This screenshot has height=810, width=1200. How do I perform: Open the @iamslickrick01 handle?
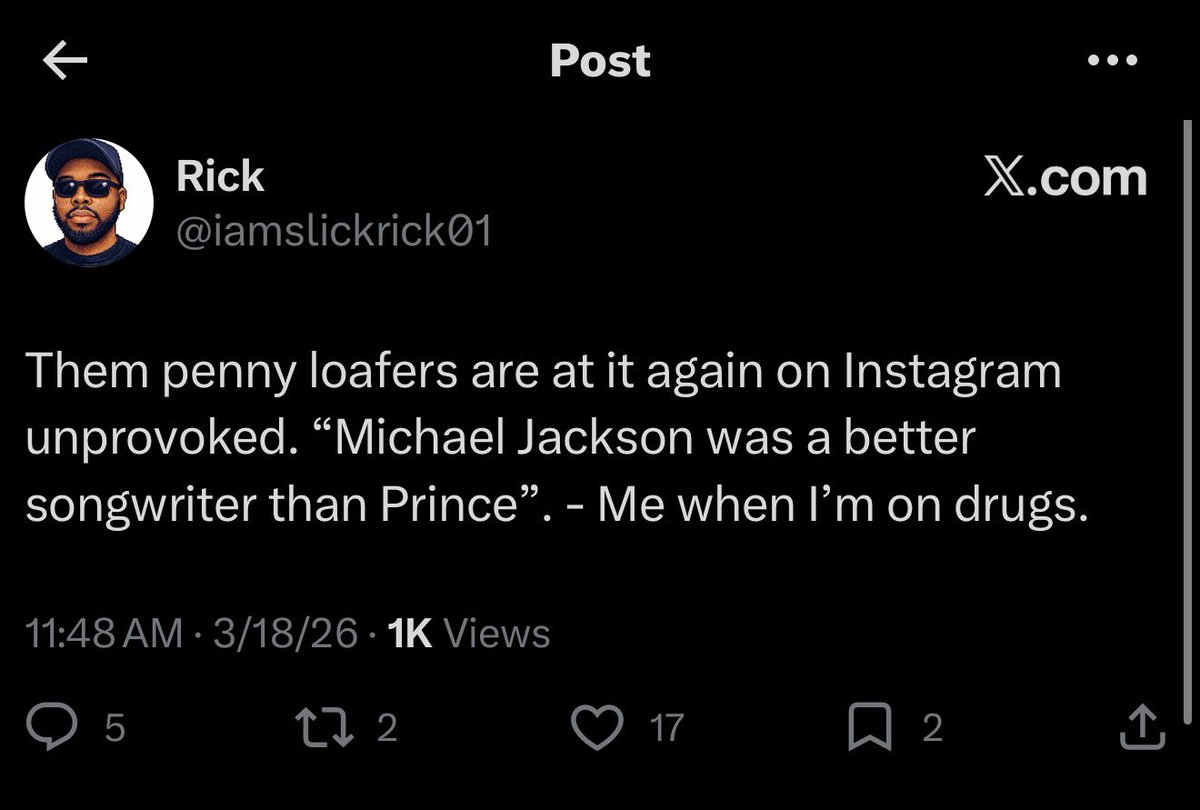tap(334, 232)
